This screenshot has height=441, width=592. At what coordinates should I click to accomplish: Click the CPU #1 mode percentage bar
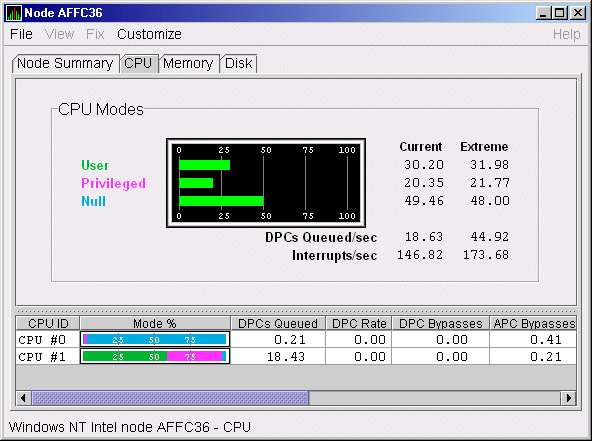tap(155, 356)
